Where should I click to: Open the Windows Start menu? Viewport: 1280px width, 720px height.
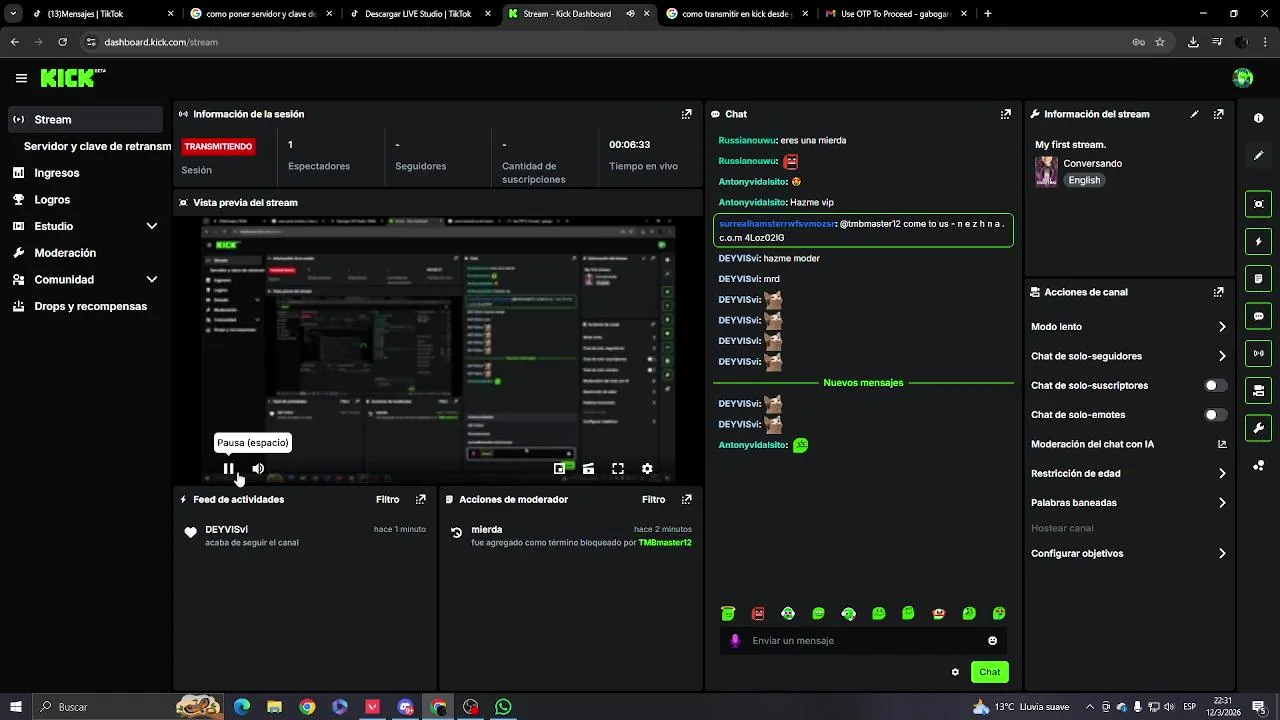(15, 707)
